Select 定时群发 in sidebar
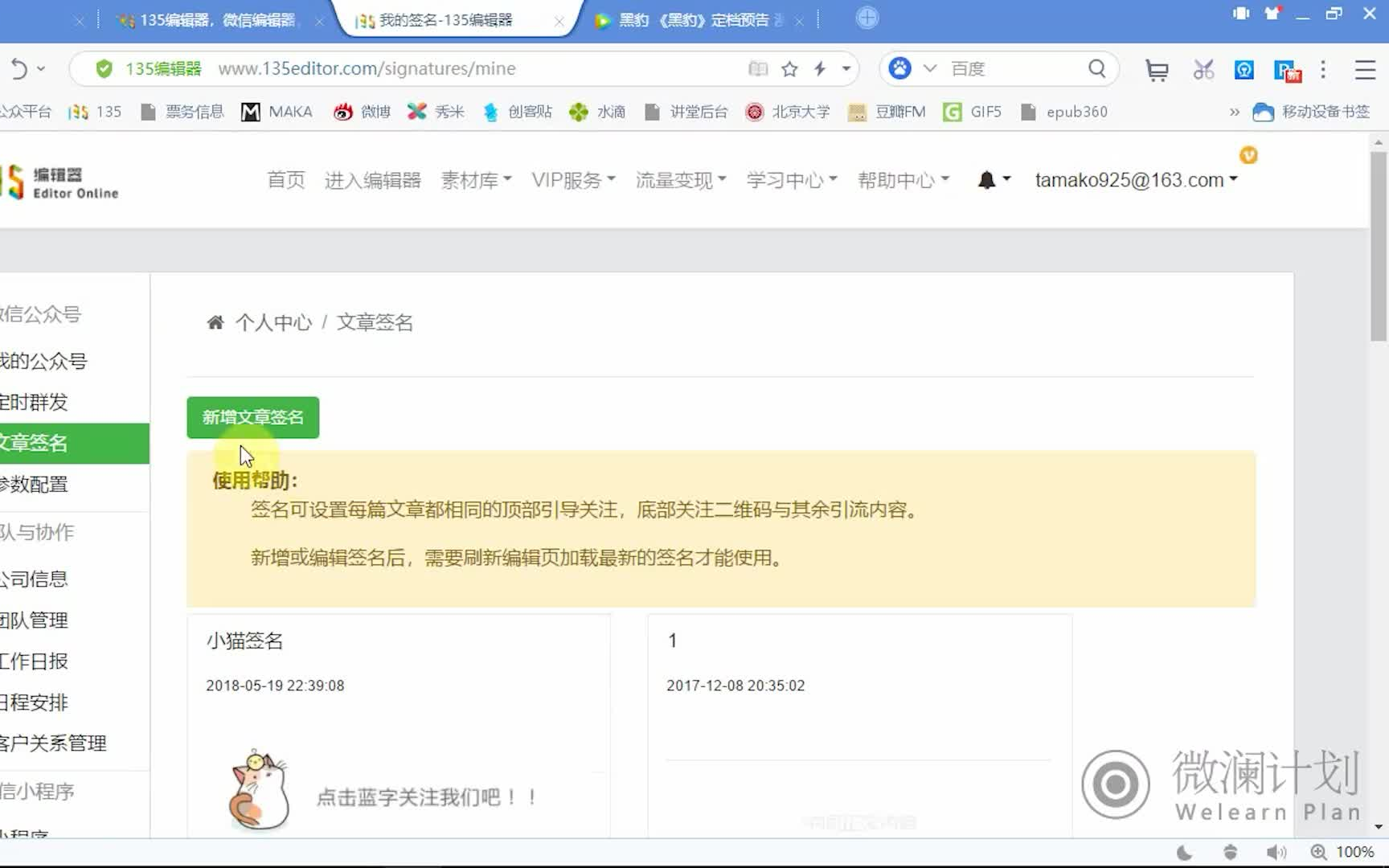This screenshot has width=1389, height=868. coord(34,402)
